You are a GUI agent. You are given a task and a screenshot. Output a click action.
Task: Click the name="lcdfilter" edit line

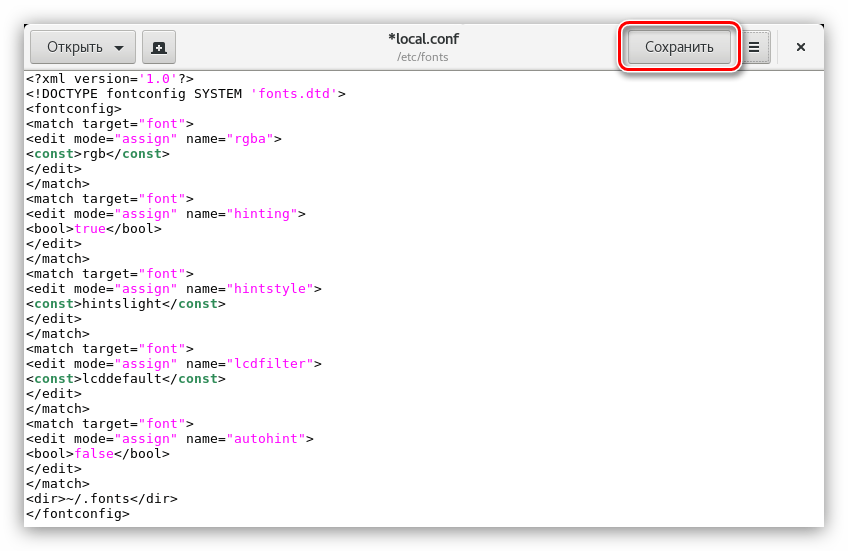coord(170,364)
